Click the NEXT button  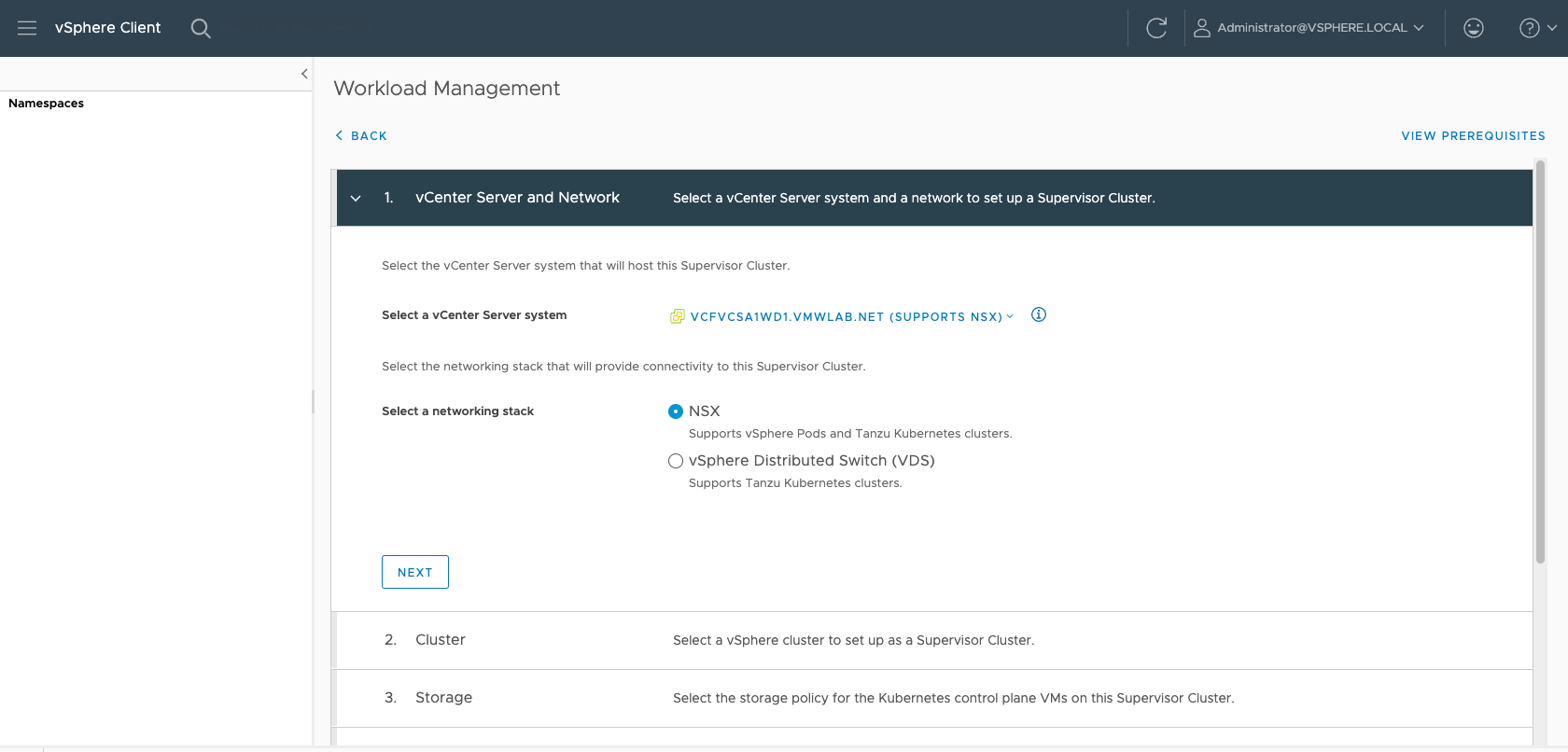pyautogui.click(x=415, y=572)
